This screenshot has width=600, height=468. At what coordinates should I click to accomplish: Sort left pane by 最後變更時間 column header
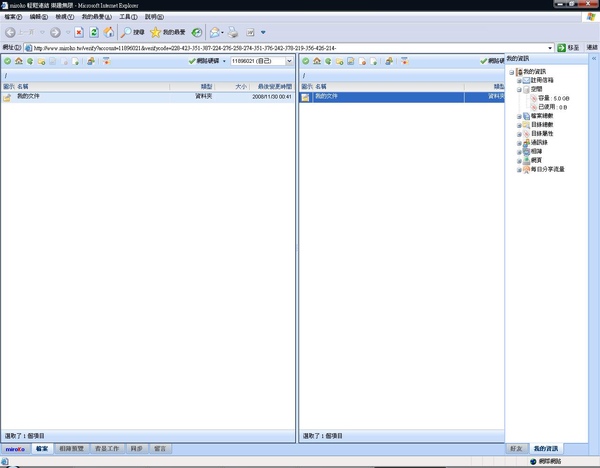(x=272, y=87)
